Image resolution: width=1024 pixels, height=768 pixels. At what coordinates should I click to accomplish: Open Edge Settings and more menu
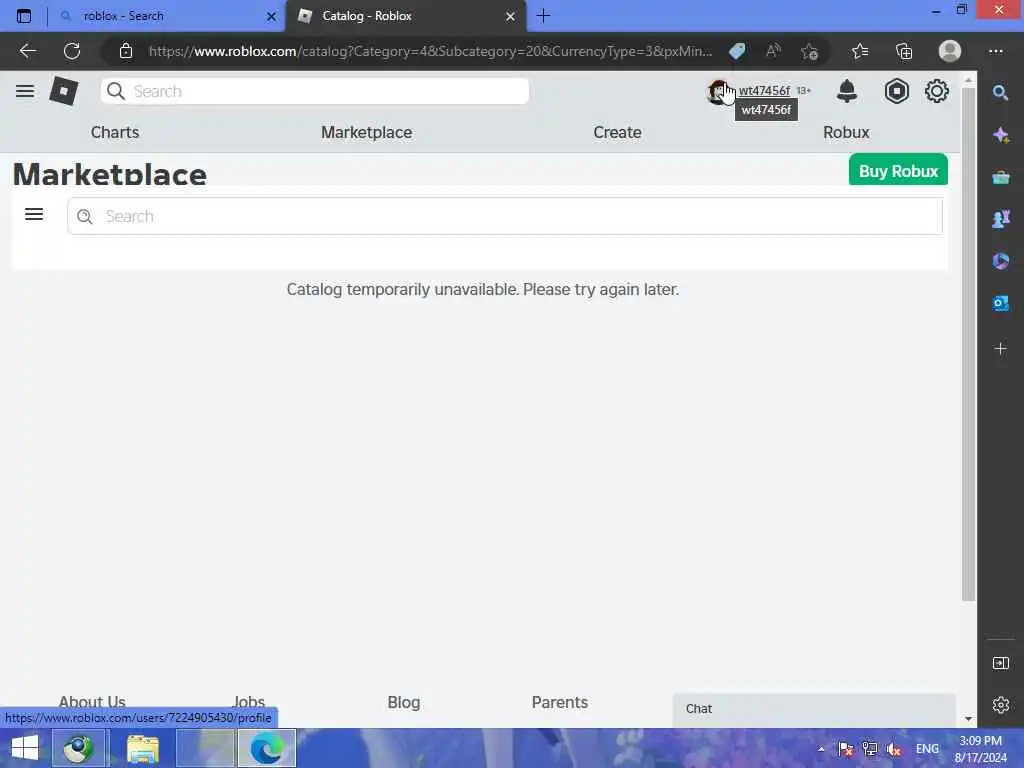pos(995,51)
